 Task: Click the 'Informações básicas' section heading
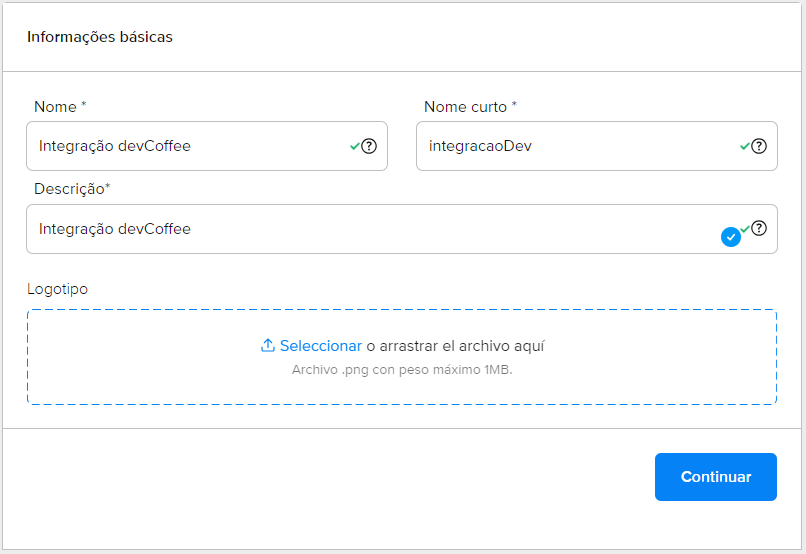point(100,37)
